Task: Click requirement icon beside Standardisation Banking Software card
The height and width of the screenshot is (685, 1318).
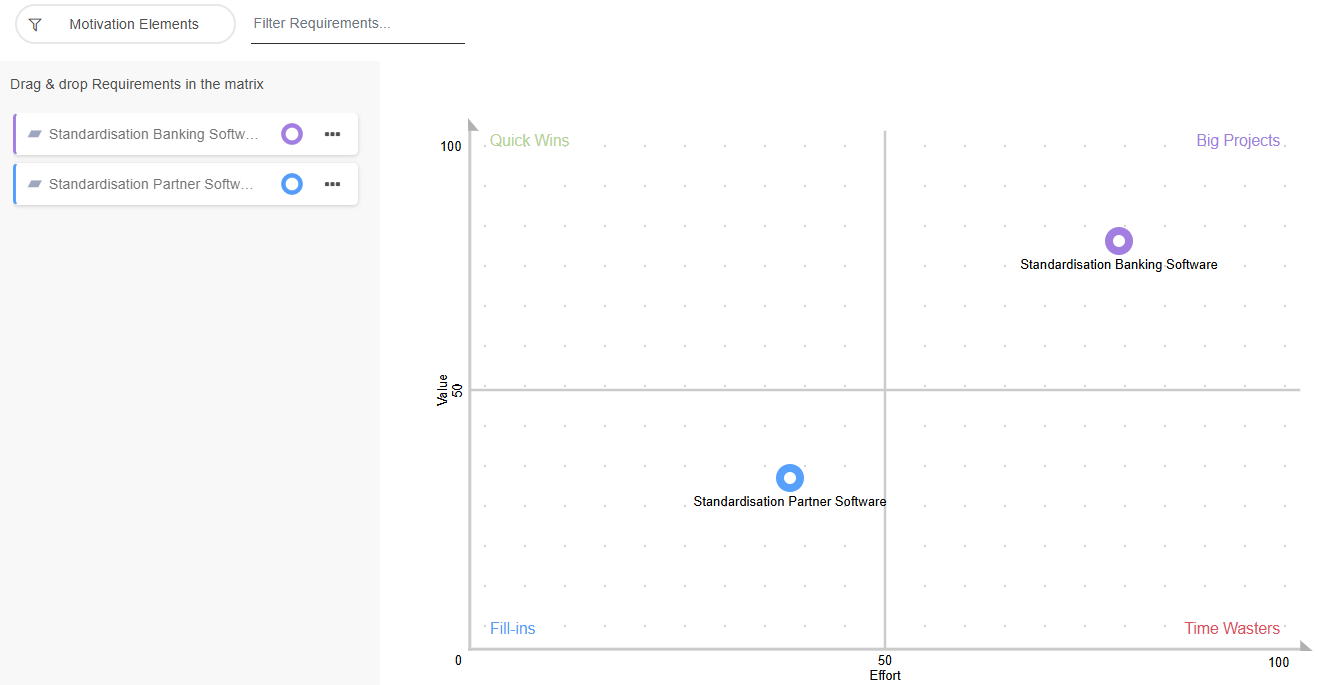Action: [35, 134]
